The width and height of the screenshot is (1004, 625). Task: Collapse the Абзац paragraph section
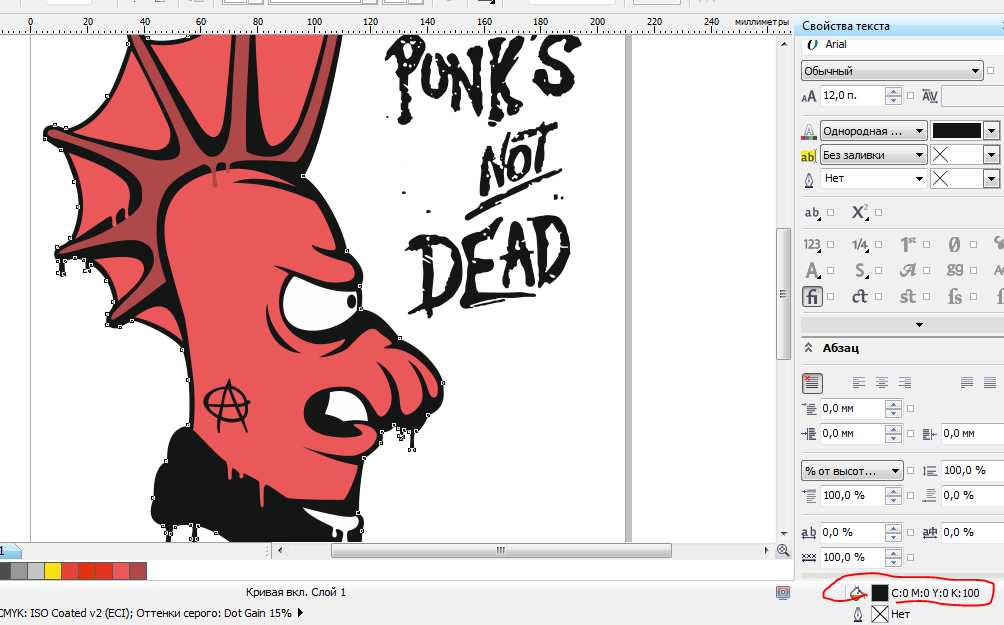[809, 348]
